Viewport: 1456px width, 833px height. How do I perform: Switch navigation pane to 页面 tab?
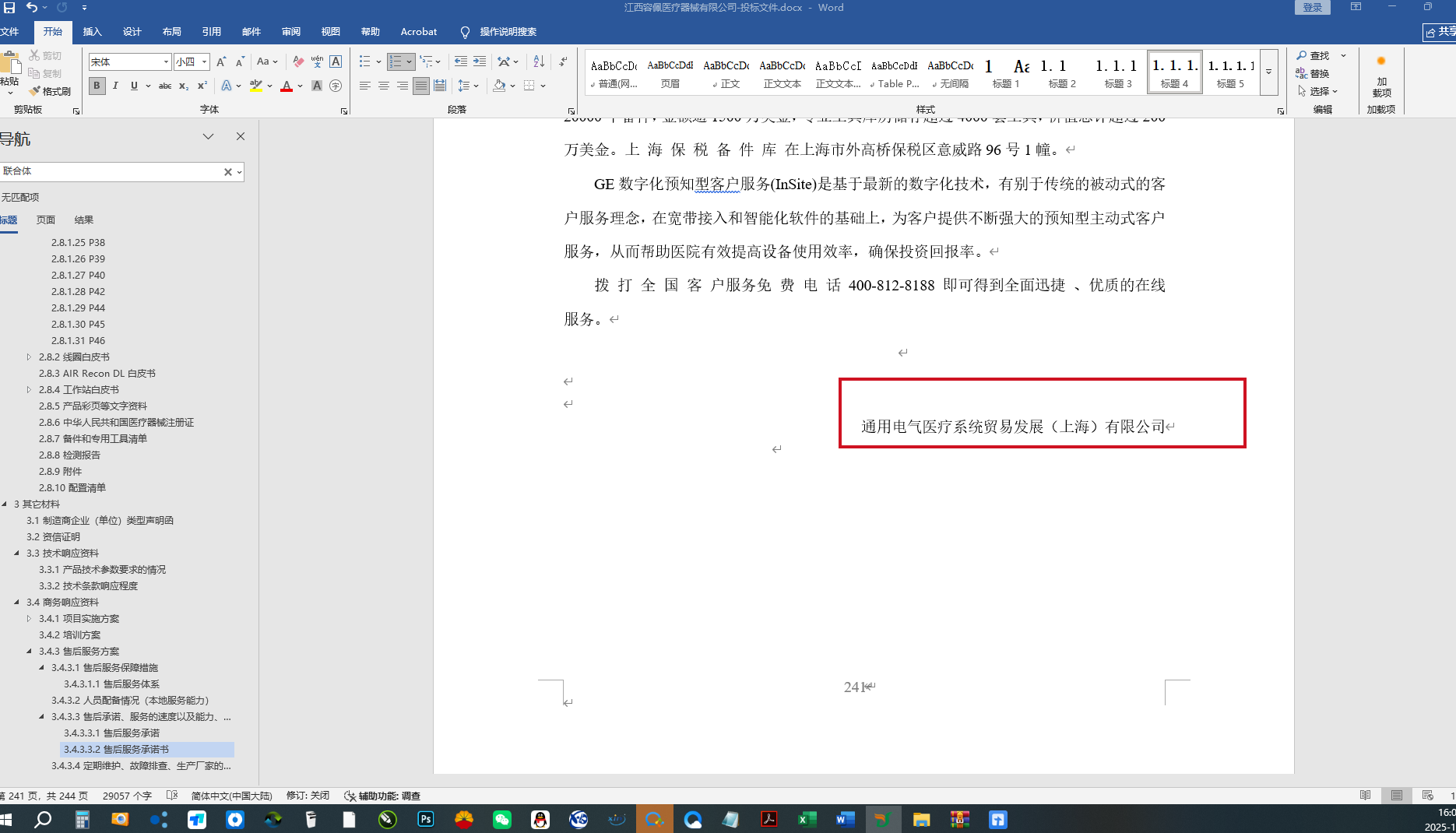pos(46,220)
